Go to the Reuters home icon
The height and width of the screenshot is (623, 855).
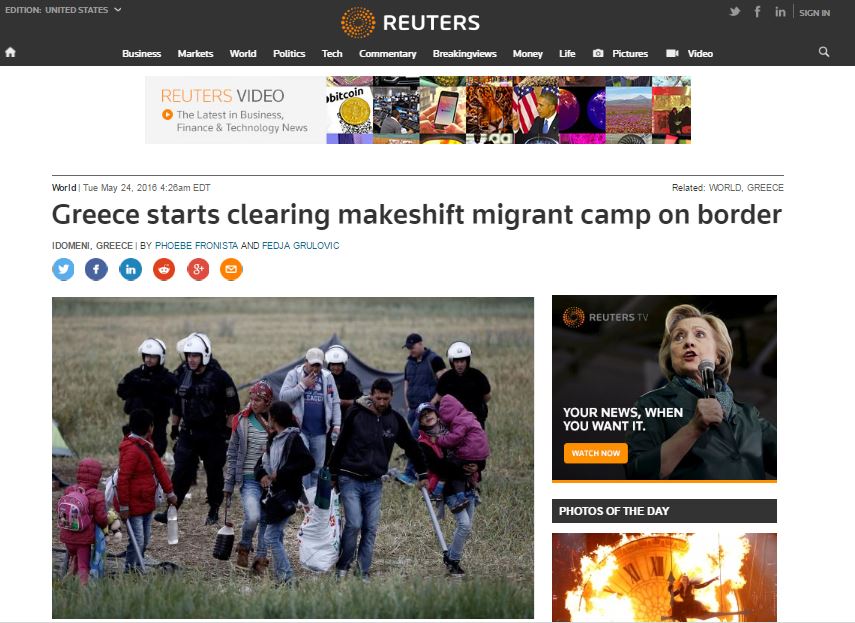10,52
